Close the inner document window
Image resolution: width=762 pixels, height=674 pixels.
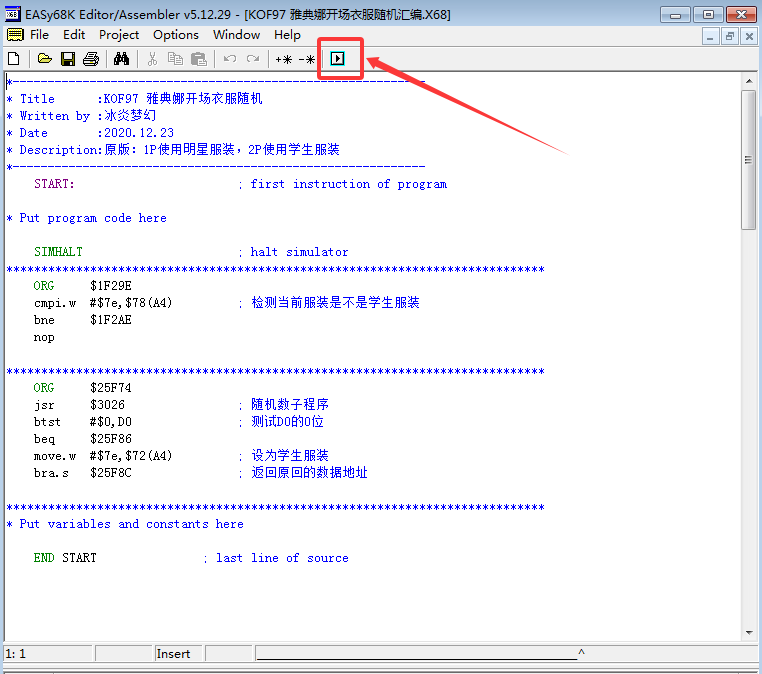point(749,36)
